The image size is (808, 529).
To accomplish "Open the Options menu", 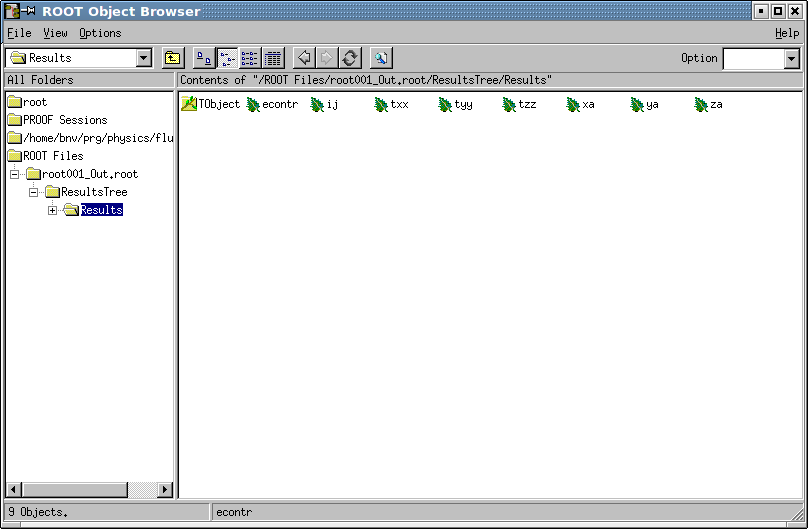I will coord(100,33).
